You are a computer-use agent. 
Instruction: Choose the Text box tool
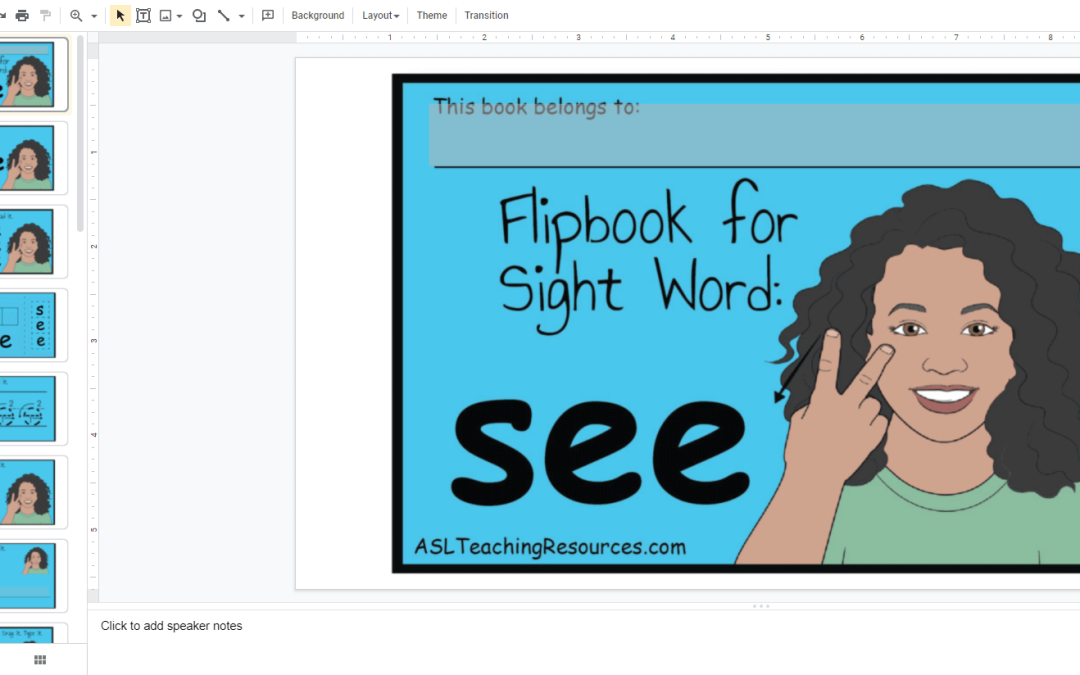pos(143,15)
